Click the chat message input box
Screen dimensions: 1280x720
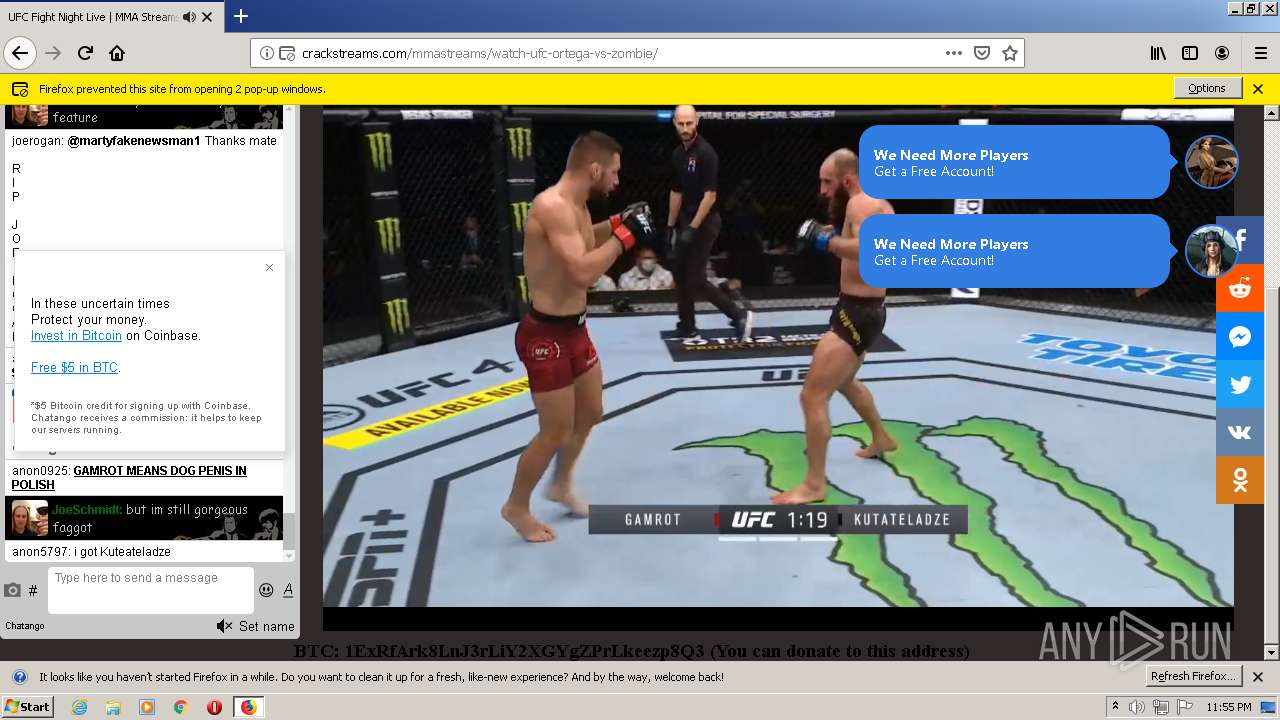[151, 590]
